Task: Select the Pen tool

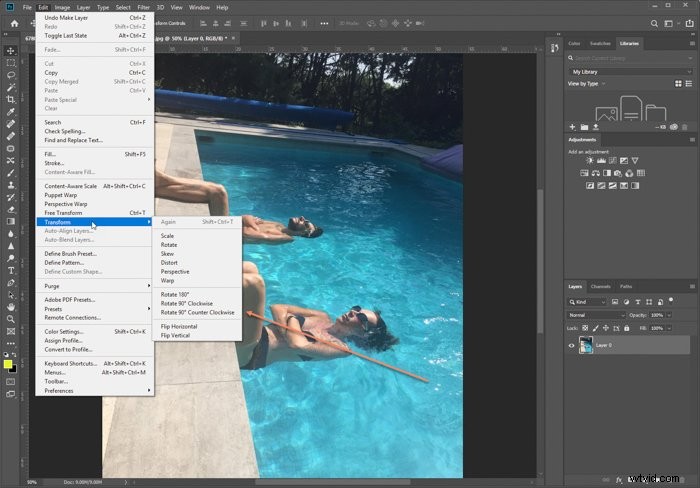Action: point(11,283)
